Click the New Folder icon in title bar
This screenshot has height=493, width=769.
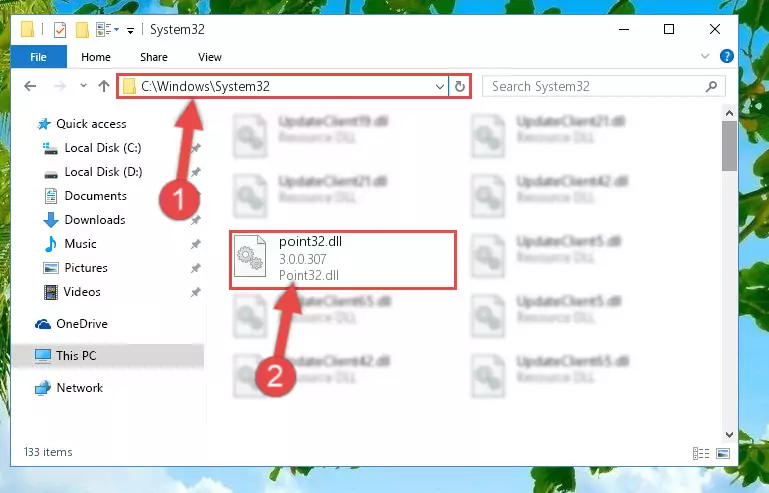click(x=82, y=30)
